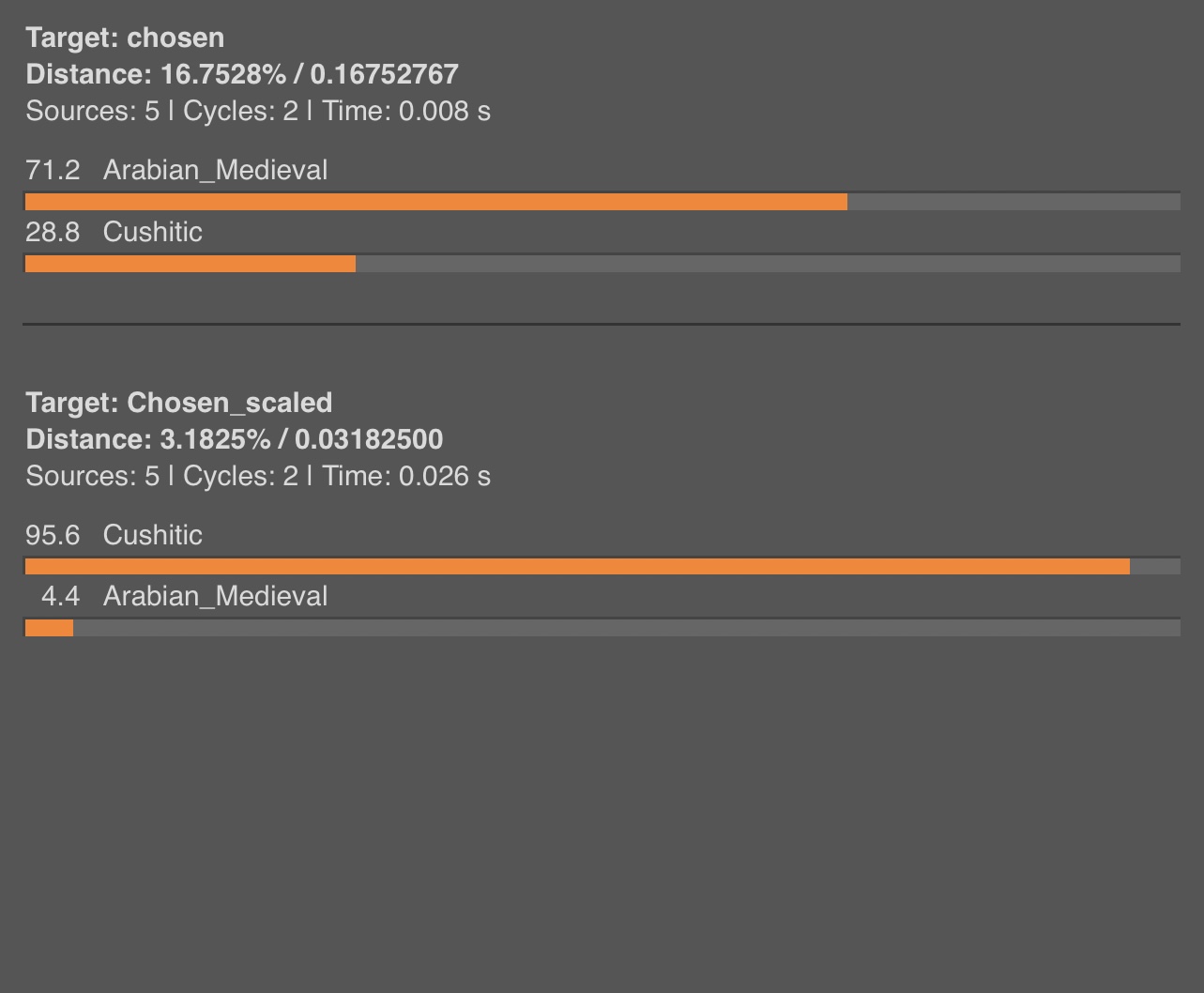This screenshot has width=1204, height=993.
Task: Click the orange 95.6 Cushitic bar fill
Action: (x=577, y=567)
